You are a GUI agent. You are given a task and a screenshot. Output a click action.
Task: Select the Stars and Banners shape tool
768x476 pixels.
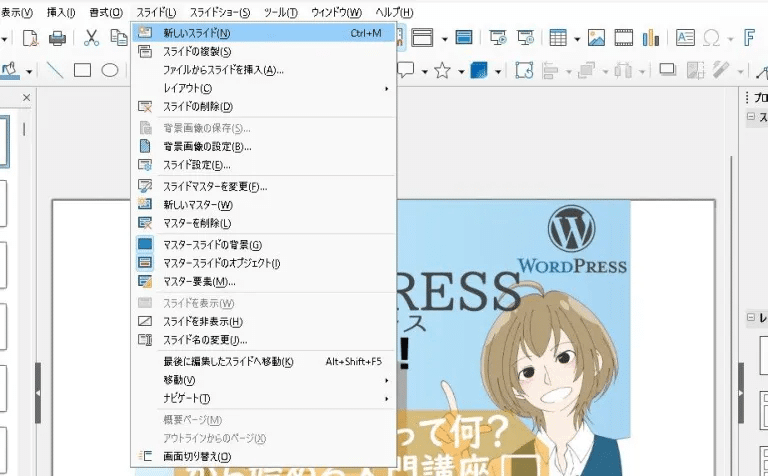point(442,71)
